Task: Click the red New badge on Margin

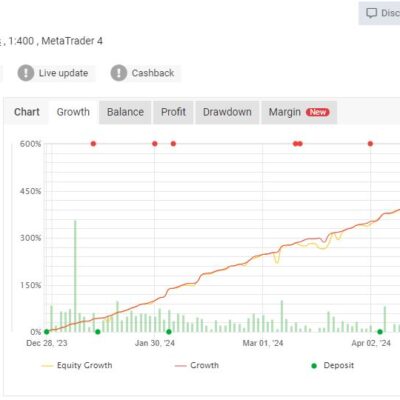Action: point(318,112)
